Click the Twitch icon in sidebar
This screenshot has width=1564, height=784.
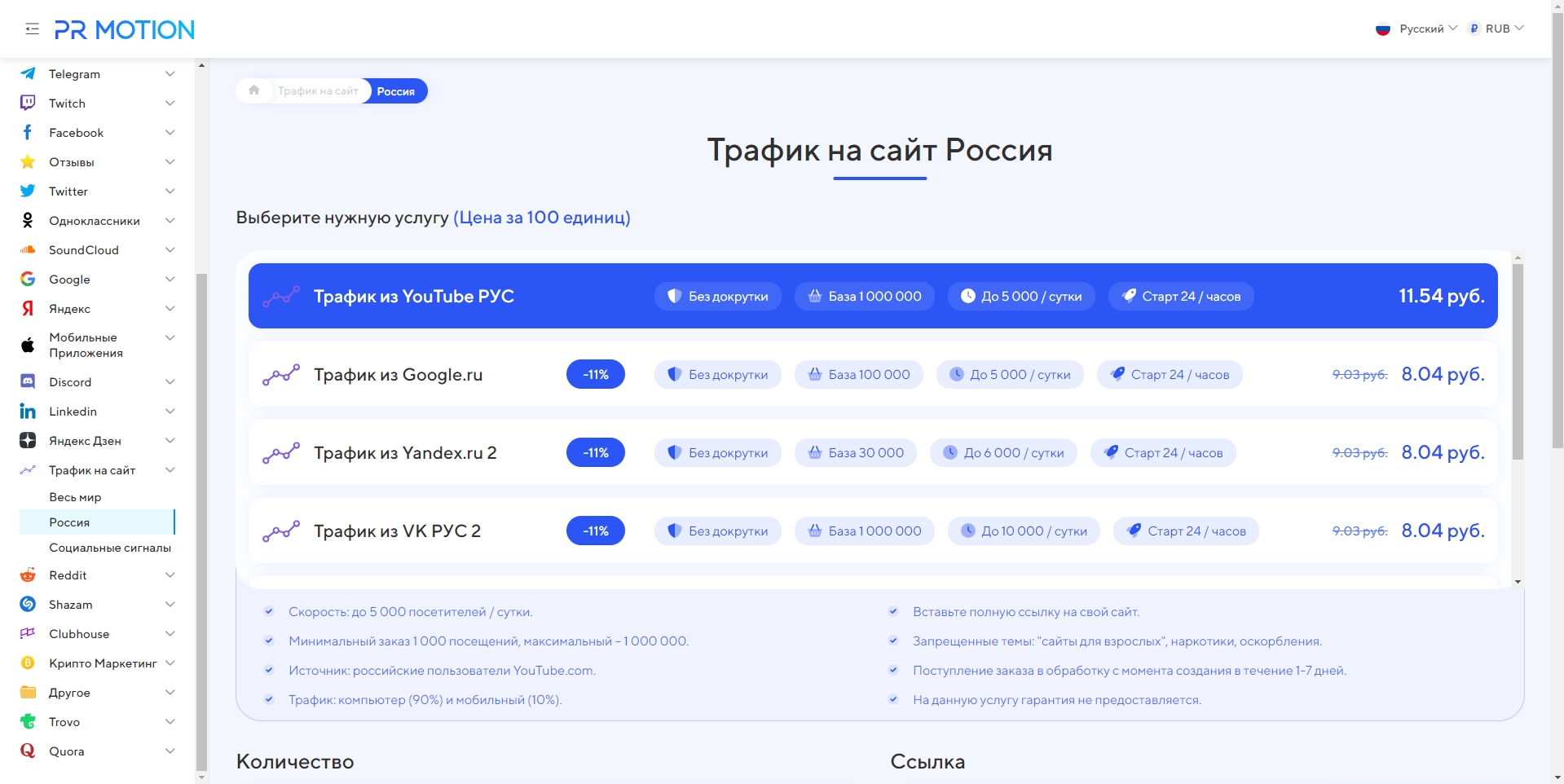[x=28, y=103]
